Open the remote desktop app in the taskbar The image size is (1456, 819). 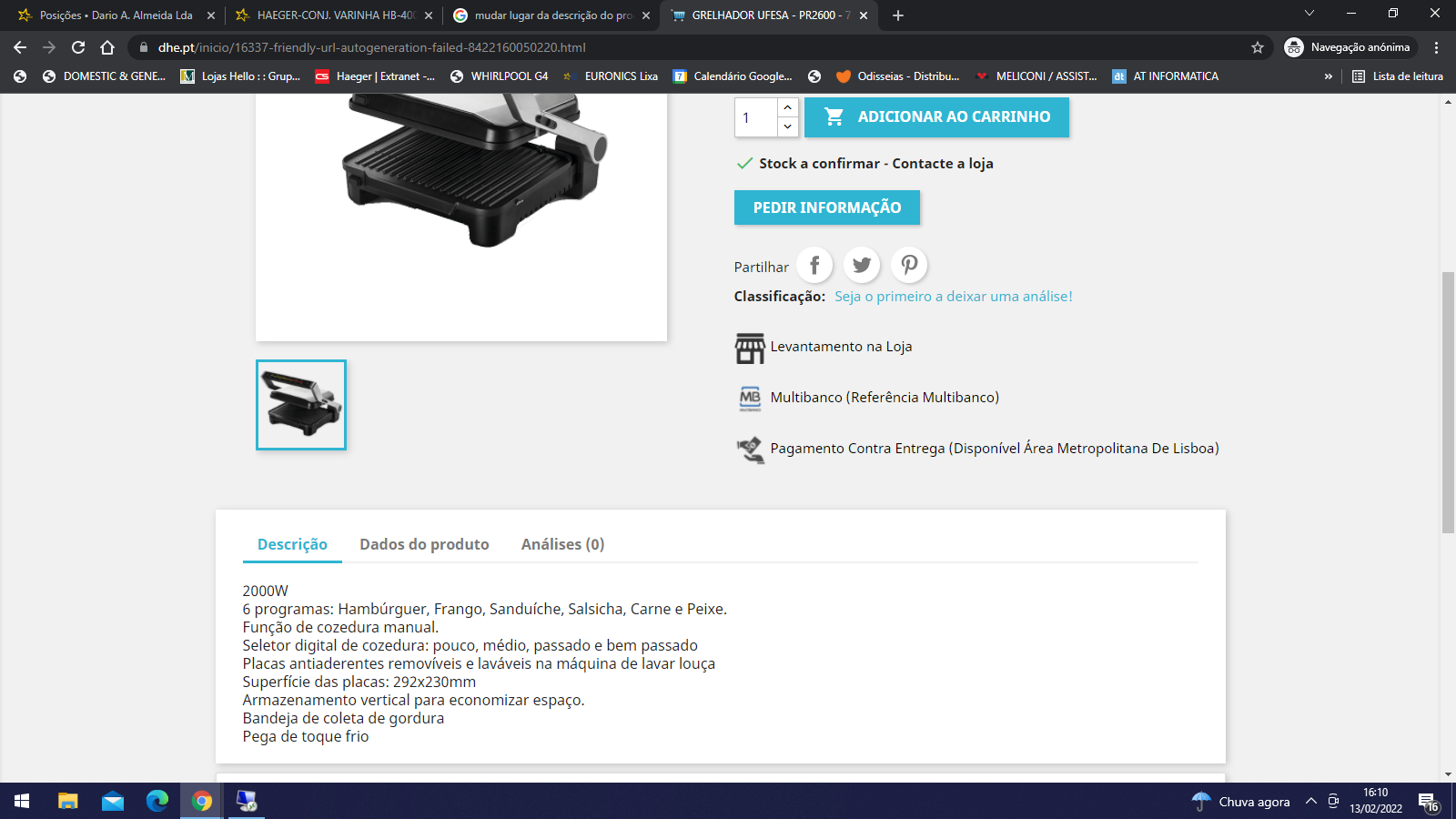point(247,801)
